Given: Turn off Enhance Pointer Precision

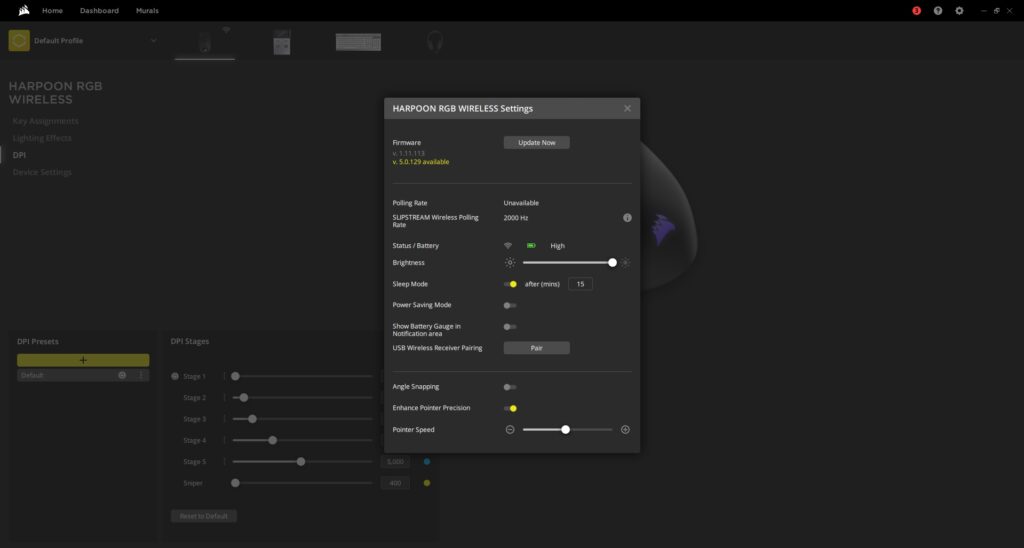Looking at the screenshot, I should tap(510, 408).
